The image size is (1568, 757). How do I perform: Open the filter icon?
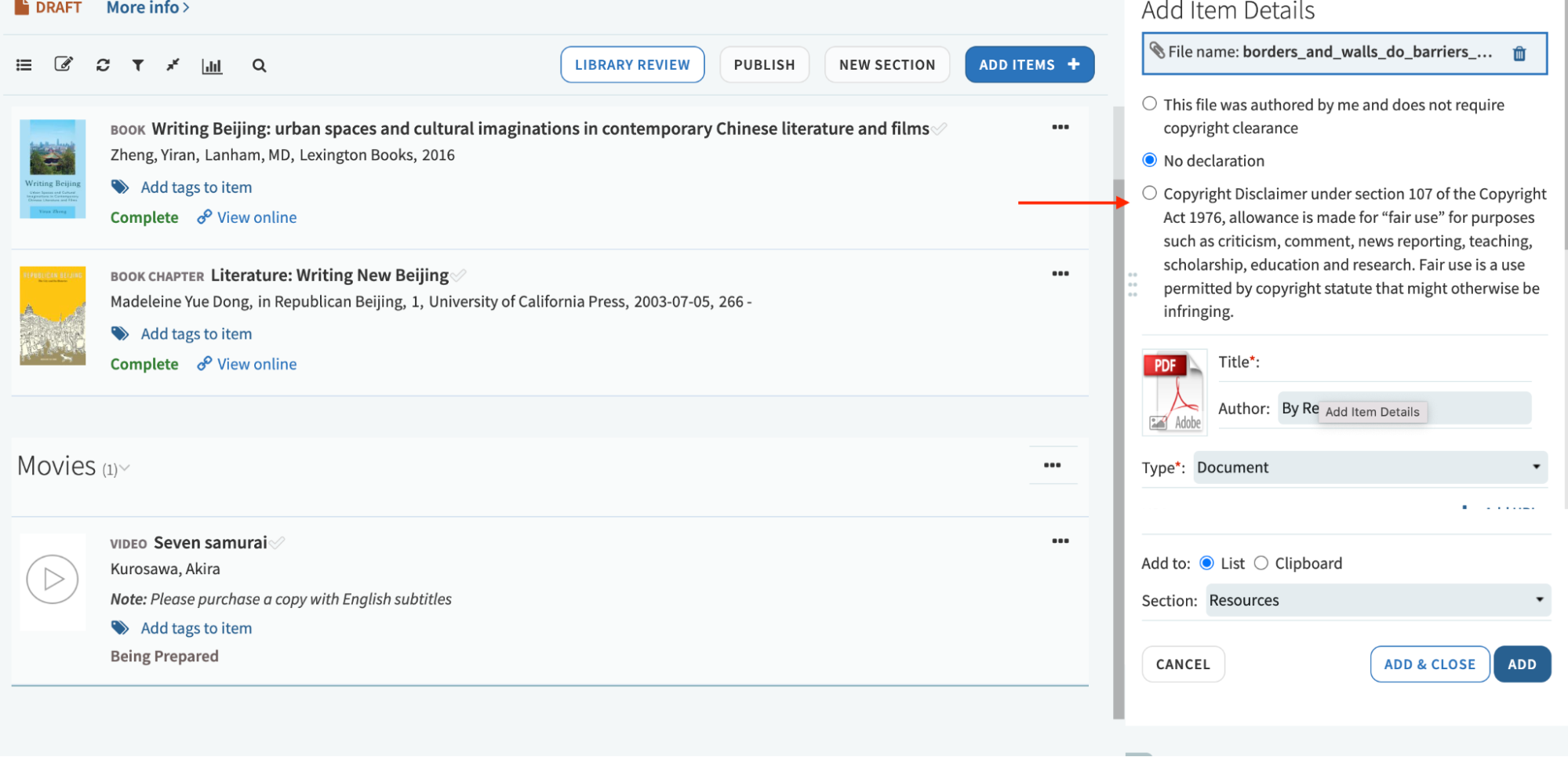click(138, 65)
